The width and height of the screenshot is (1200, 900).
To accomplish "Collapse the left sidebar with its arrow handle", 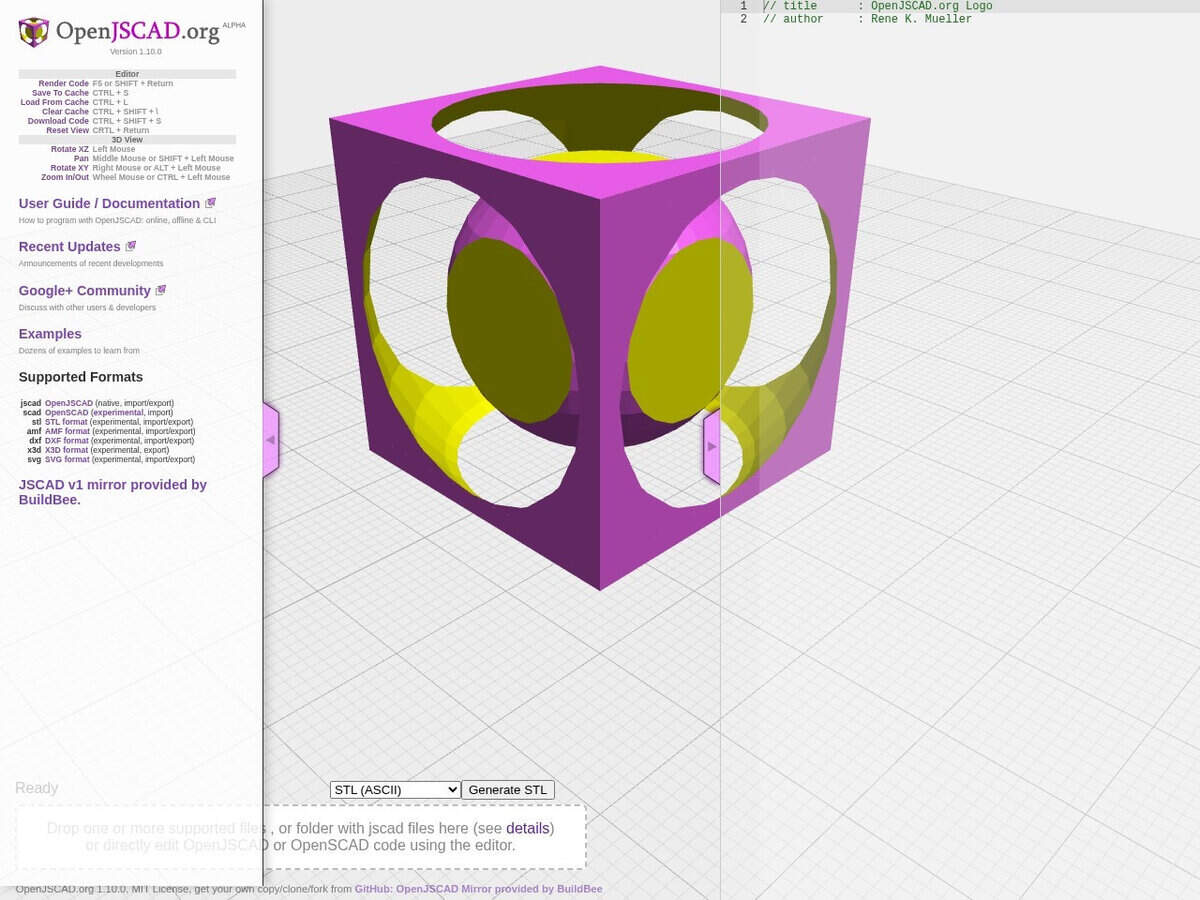I will click(270, 440).
